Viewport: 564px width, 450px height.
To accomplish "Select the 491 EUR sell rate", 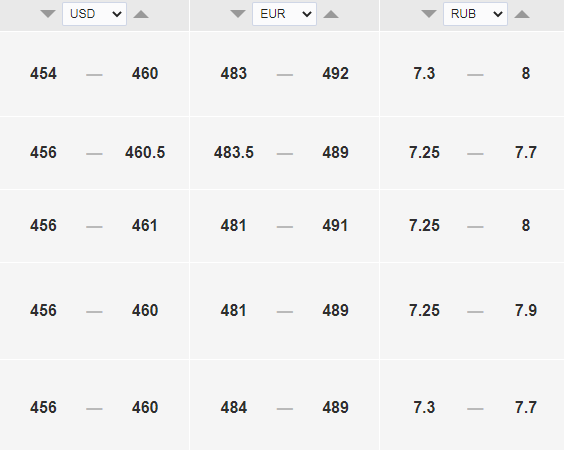I will [x=335, y=226].
